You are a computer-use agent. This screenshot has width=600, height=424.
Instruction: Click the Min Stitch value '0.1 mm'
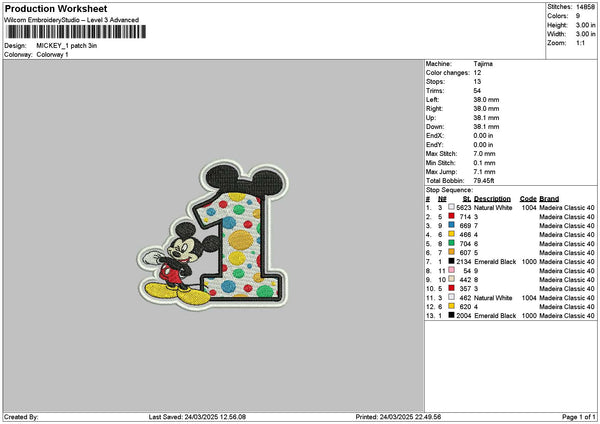(484, 163)
